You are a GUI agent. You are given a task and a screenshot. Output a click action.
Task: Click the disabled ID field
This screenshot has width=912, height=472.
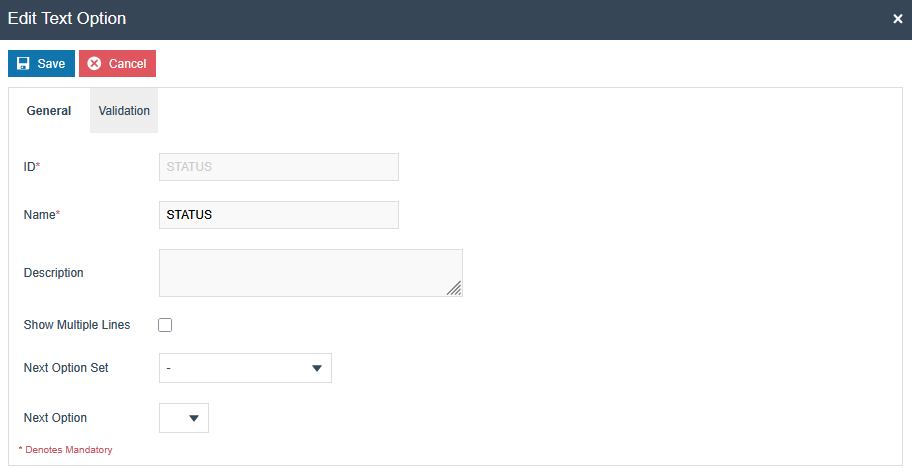click(x=278, y=167)
